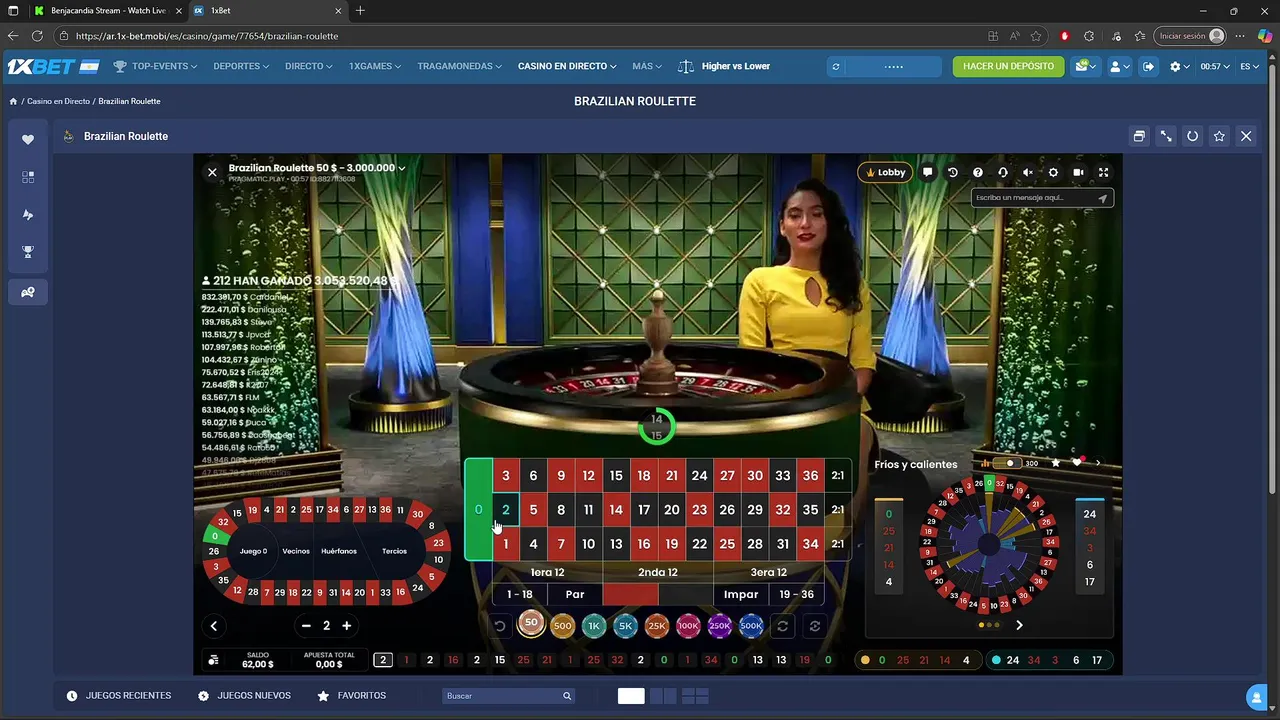Open the game help question mark
This screenshot has width=1280, height=720.
978,172
